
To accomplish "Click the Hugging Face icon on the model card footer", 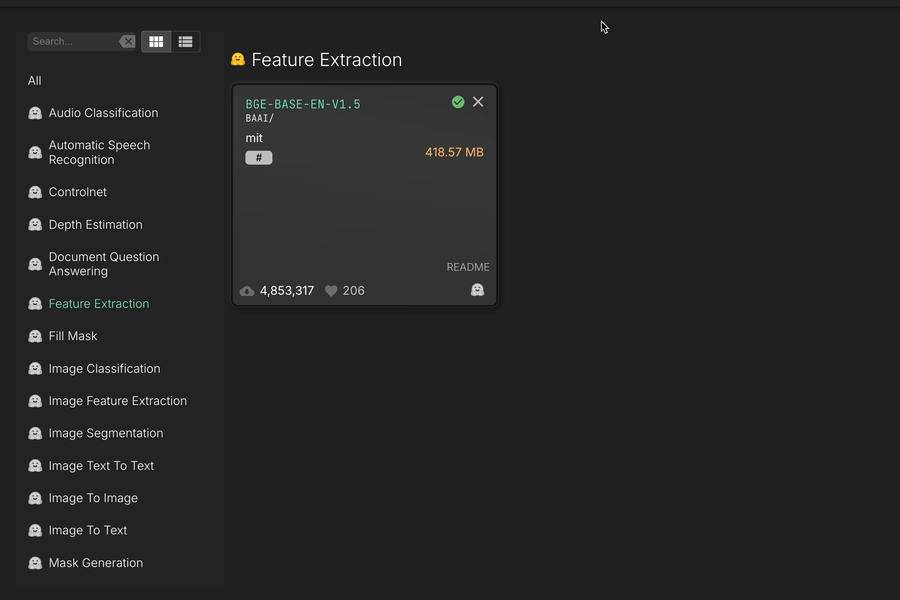I will [477, 289].
